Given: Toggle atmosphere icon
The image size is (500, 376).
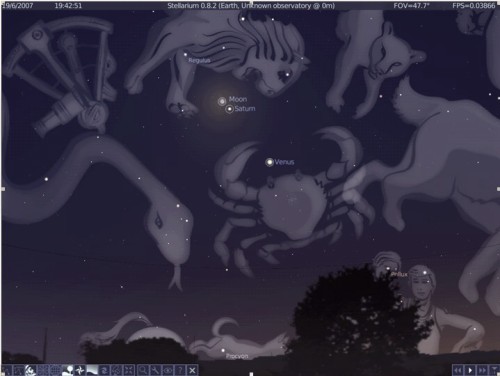Looking at the screenshot, I should [x=92, y=370].
